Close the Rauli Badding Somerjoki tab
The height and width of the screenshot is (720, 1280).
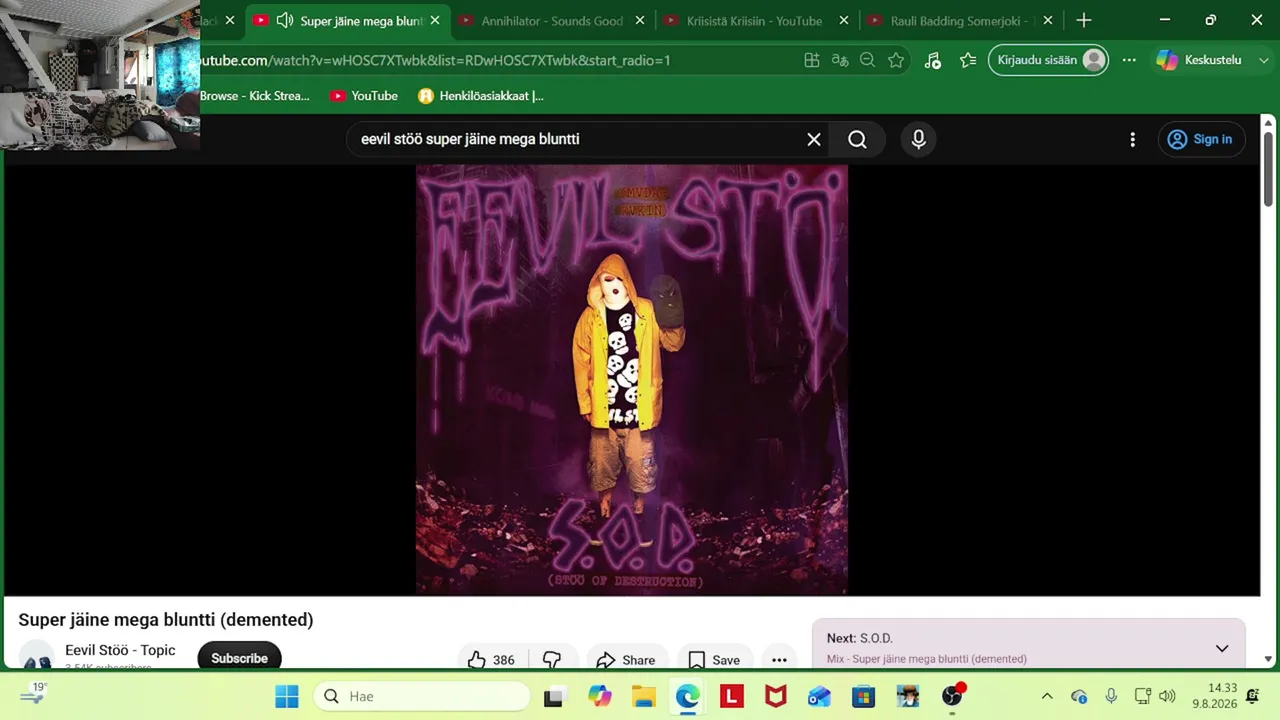click(x=1048, y=20)
